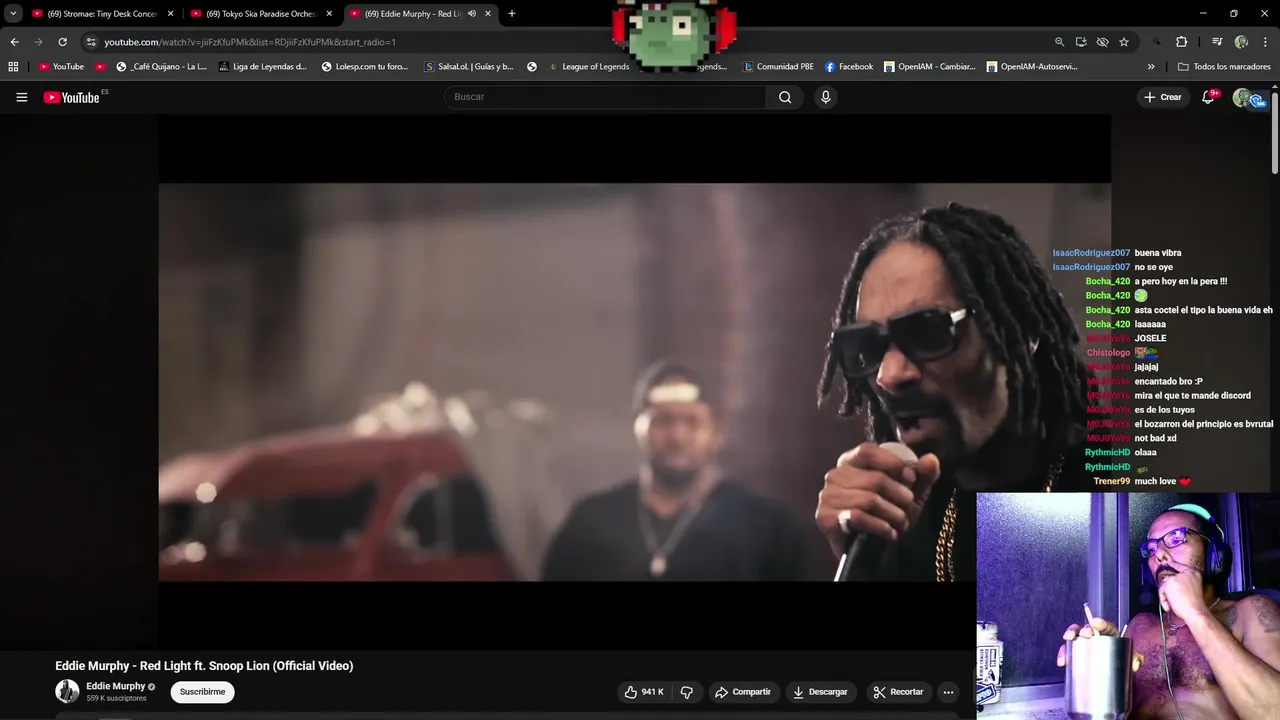Close the Eddie Murphy tab

pos(488,14)
